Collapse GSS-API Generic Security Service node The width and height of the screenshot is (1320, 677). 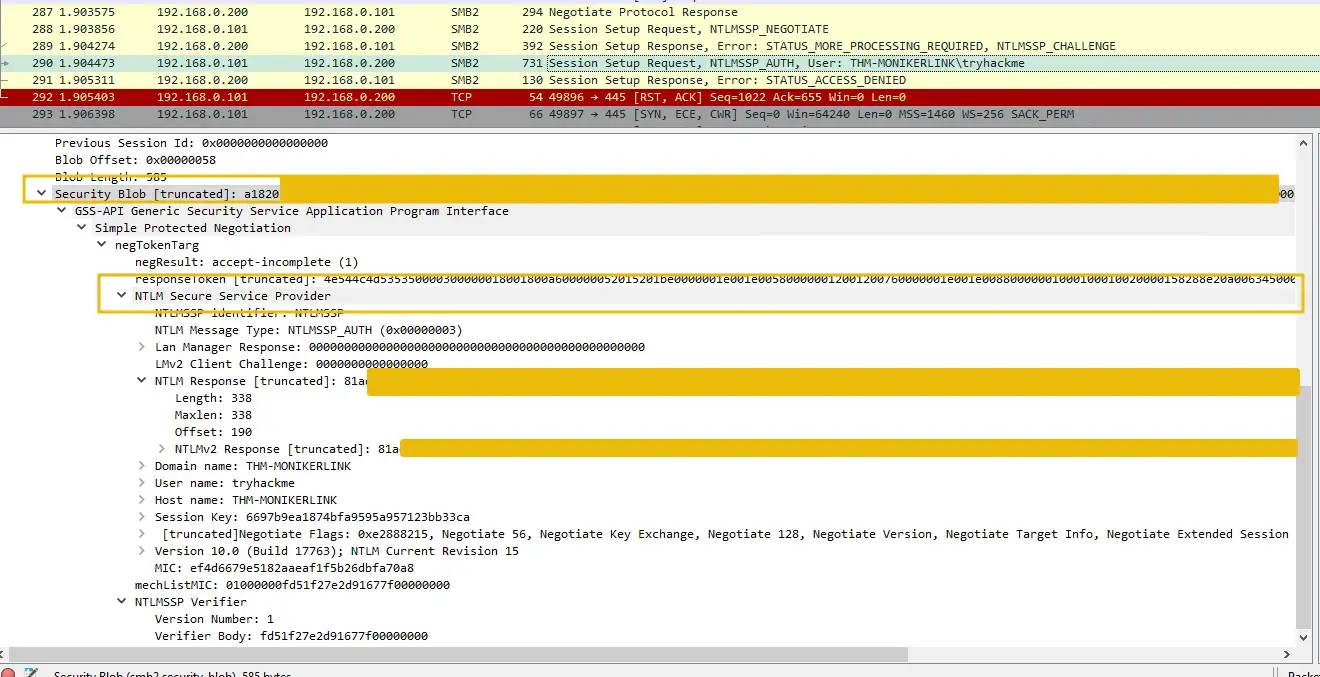coord(61,211)
